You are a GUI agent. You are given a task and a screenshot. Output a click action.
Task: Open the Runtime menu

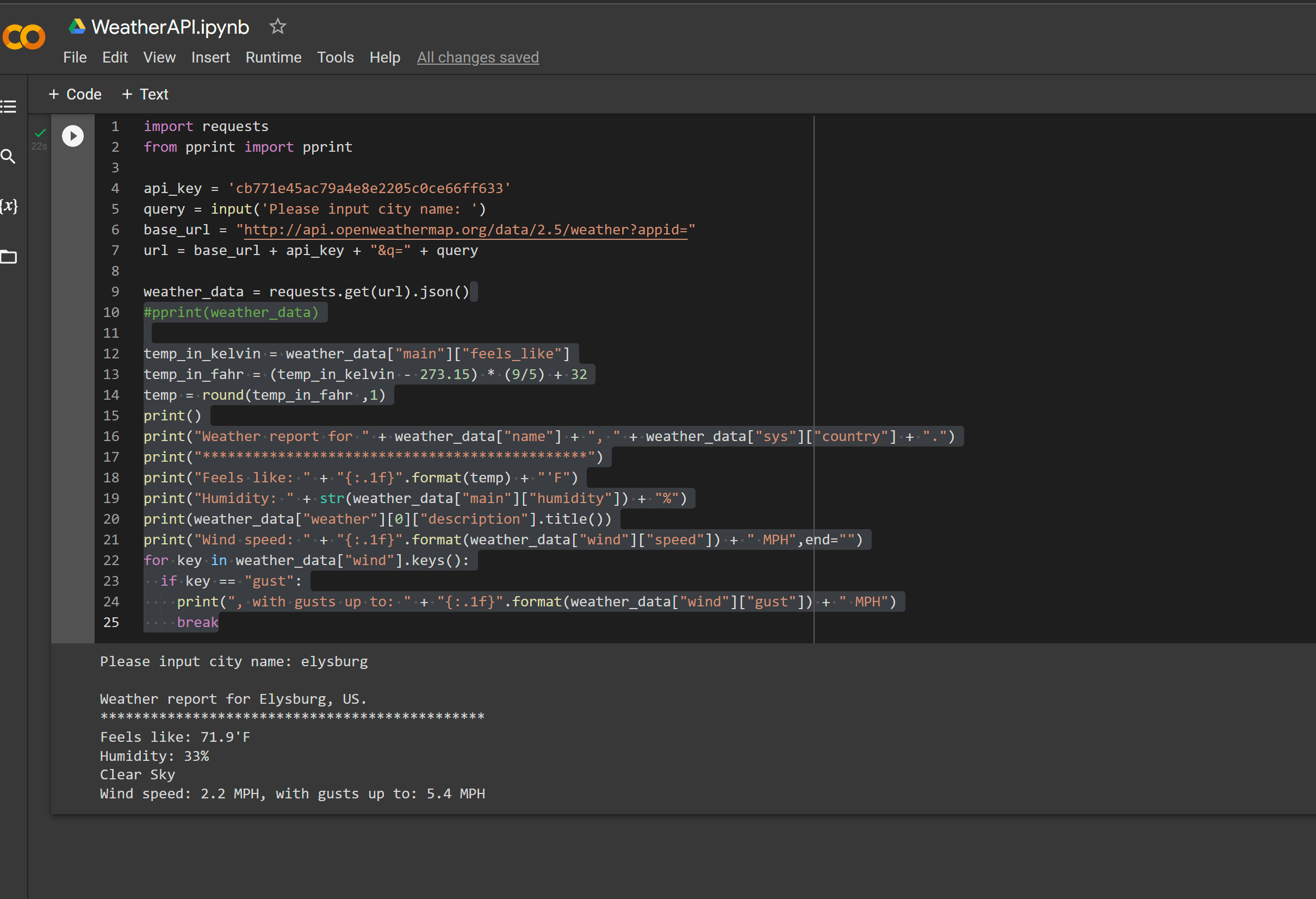(274, 57)
